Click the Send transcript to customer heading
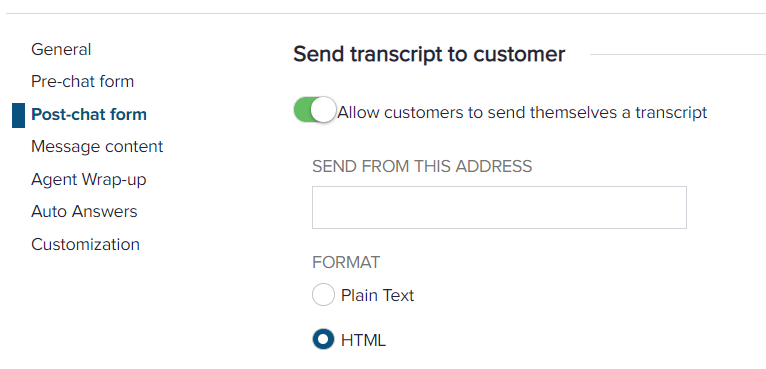 pos(429,54)
